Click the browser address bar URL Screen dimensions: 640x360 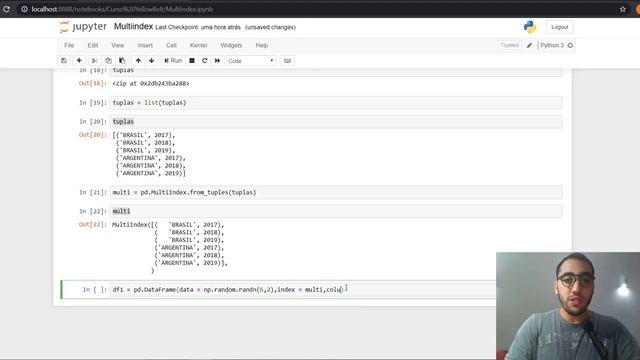(122, 9)
